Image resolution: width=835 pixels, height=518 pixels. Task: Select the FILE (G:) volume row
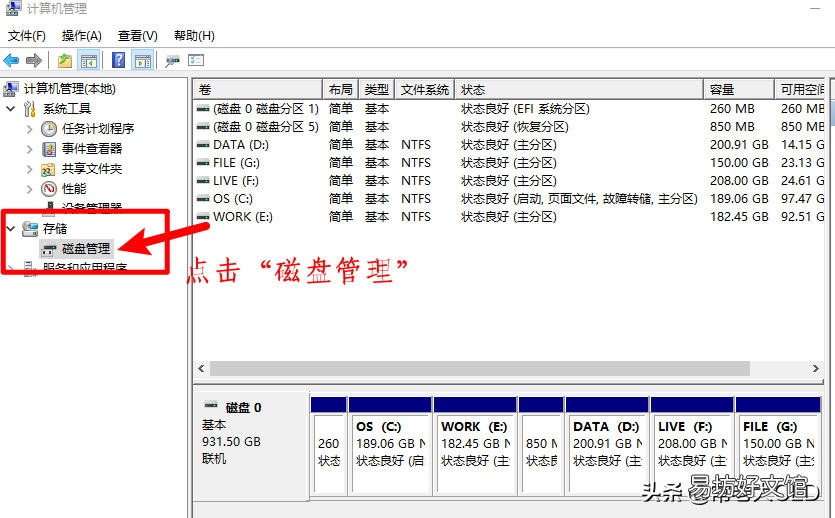509,163
